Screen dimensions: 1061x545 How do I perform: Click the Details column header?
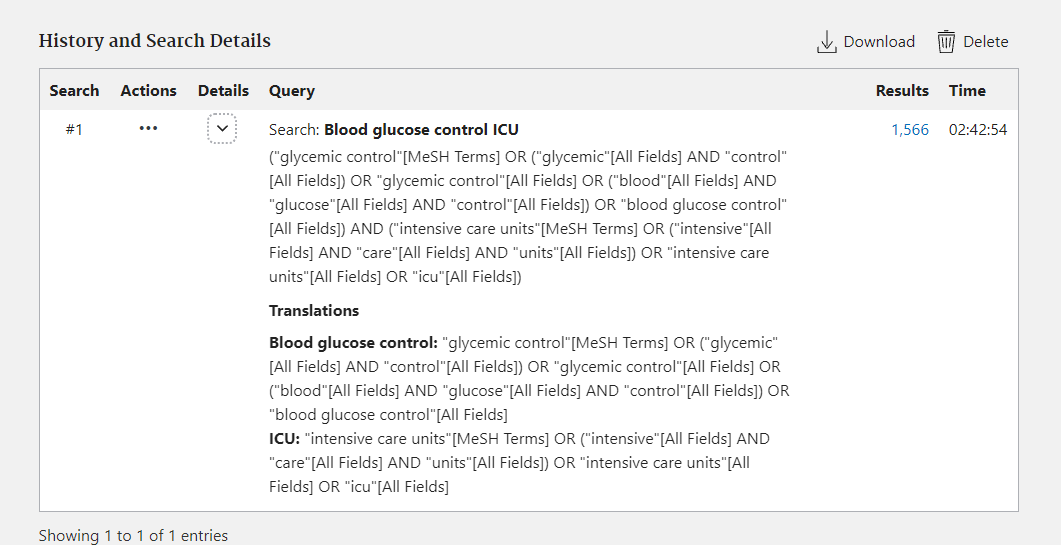(223, 90)
